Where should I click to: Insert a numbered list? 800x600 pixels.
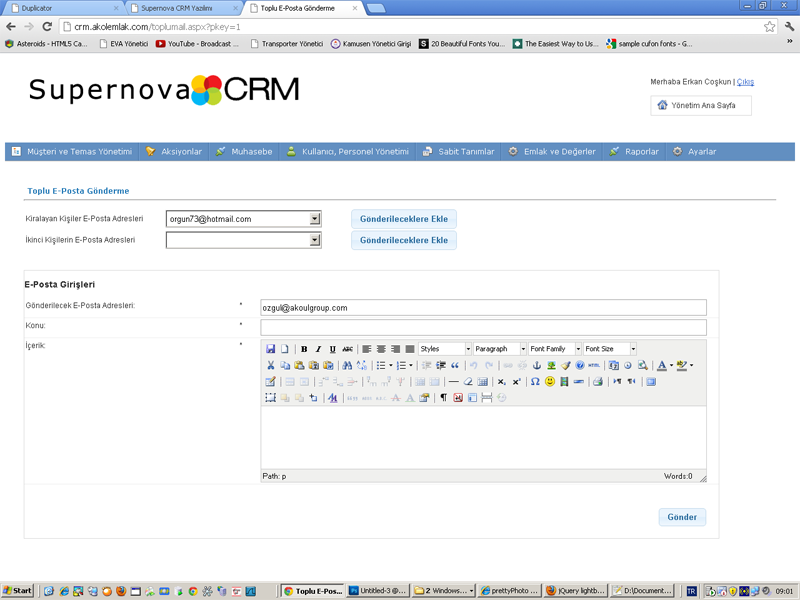[402, 365]
